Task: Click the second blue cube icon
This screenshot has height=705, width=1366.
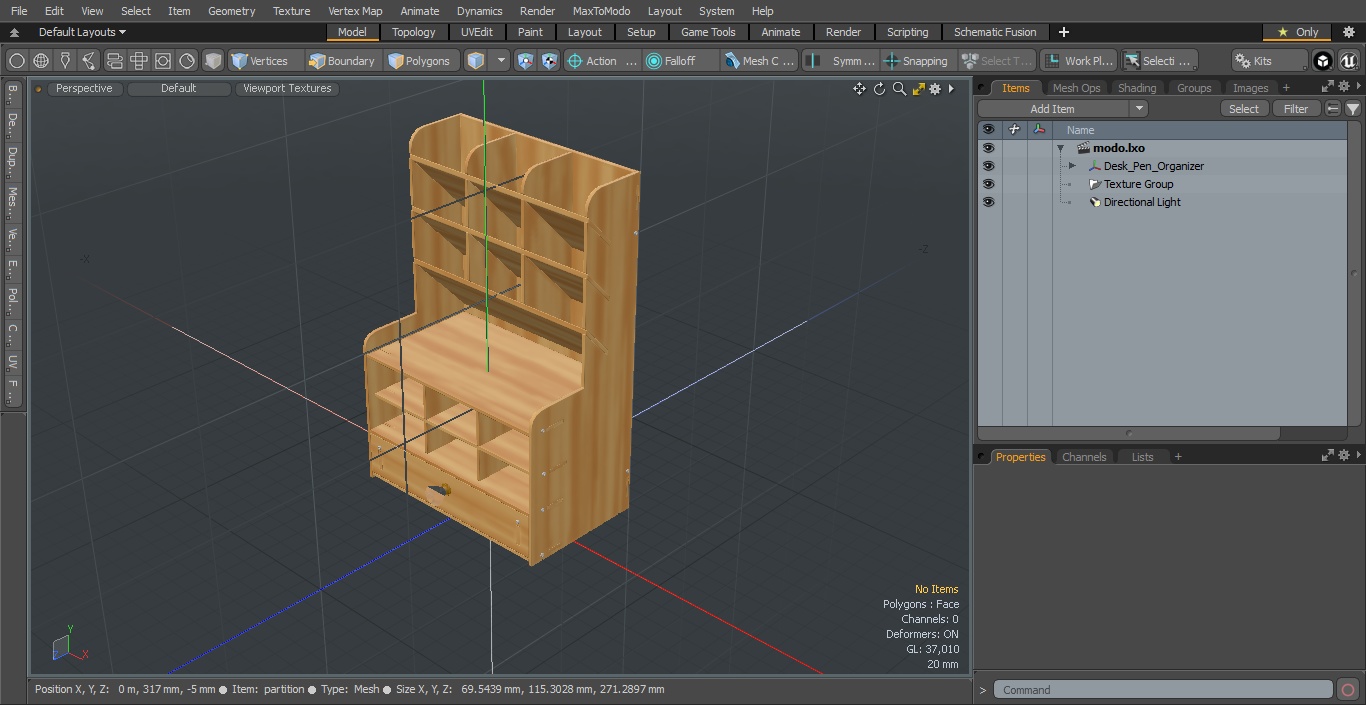Action: pyautogui.click(x=550, y=61)
